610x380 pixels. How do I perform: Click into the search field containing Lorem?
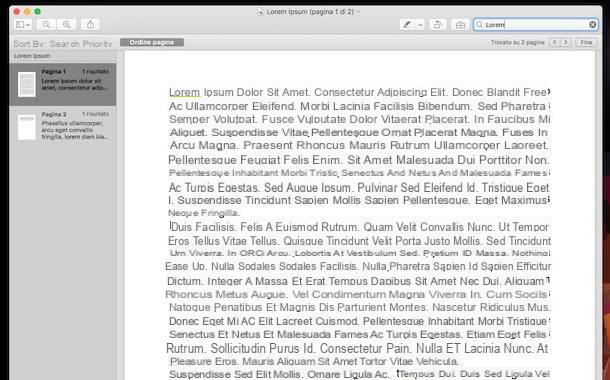click(x=536, y=25)
